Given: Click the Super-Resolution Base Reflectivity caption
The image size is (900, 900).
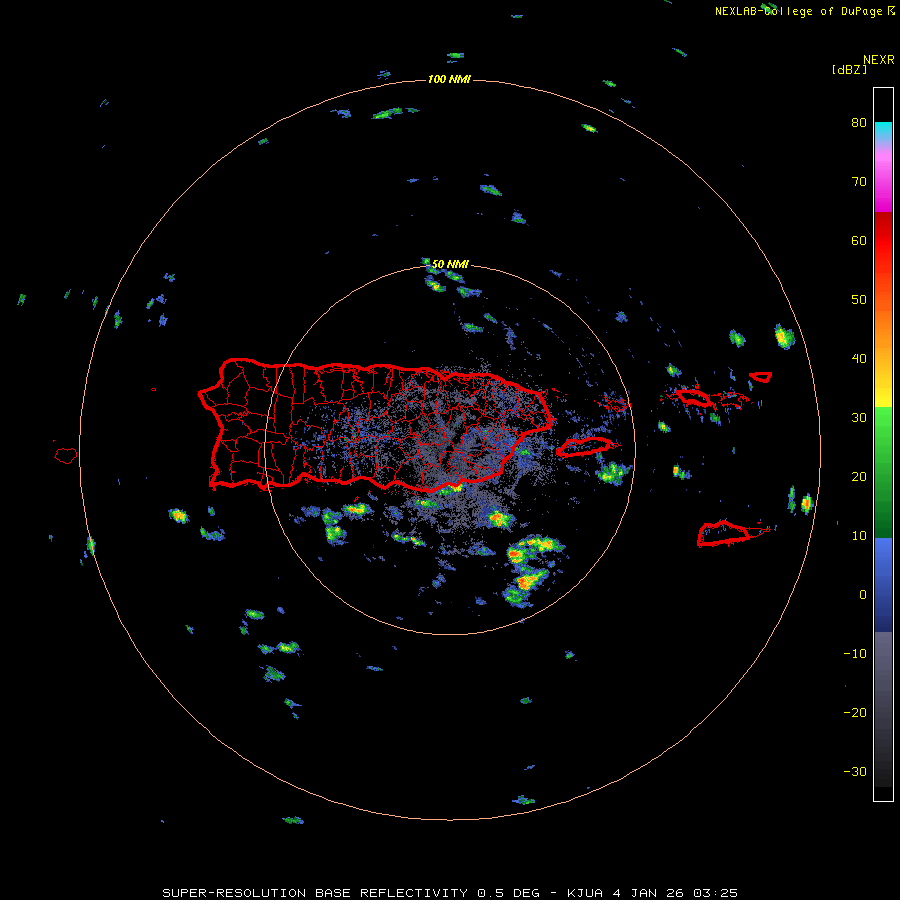Looking at the screenshot, I should click(450, 893).
